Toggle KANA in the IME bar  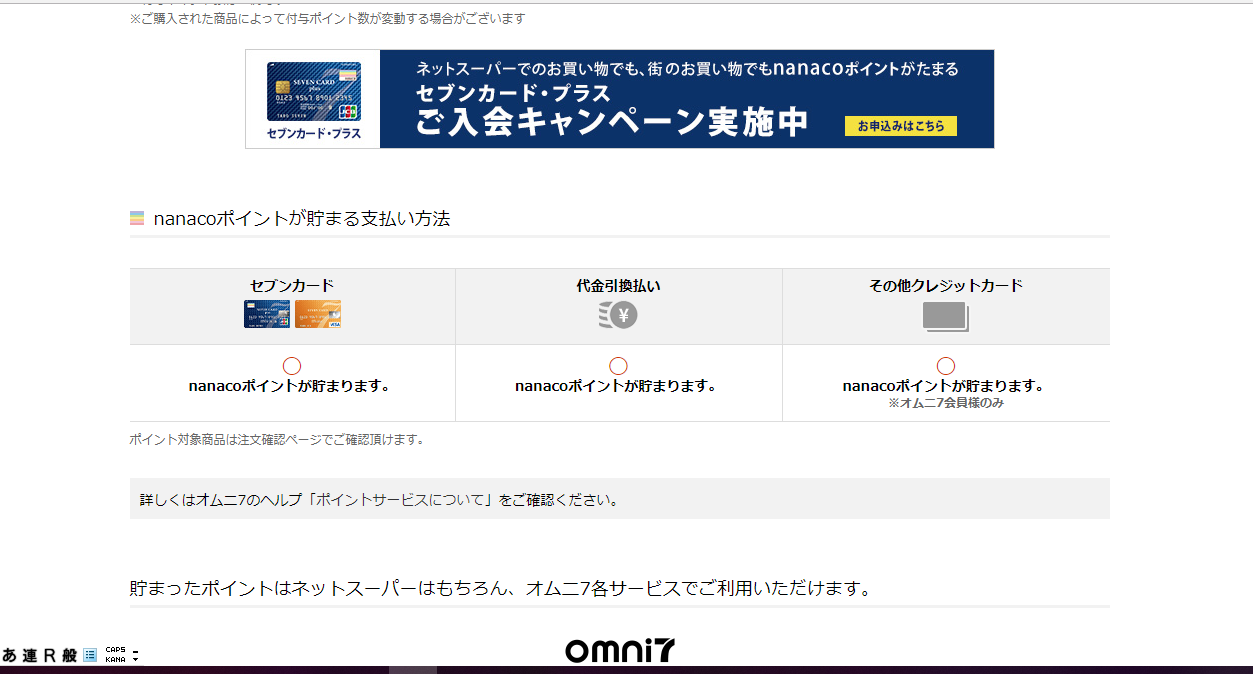coord(115,660)
